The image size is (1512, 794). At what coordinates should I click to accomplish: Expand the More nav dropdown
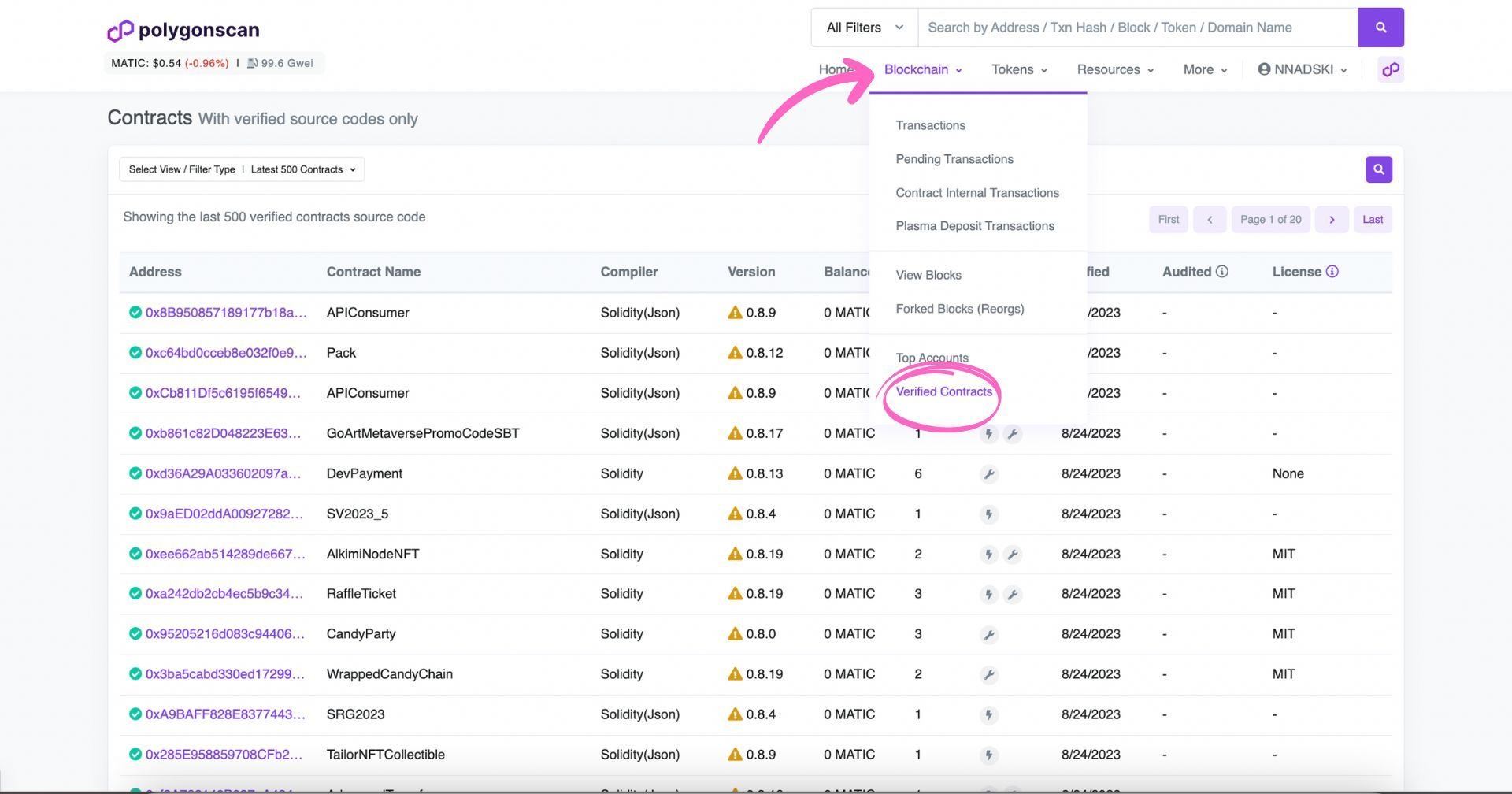pyautogui.click(x=1205, y=69)
